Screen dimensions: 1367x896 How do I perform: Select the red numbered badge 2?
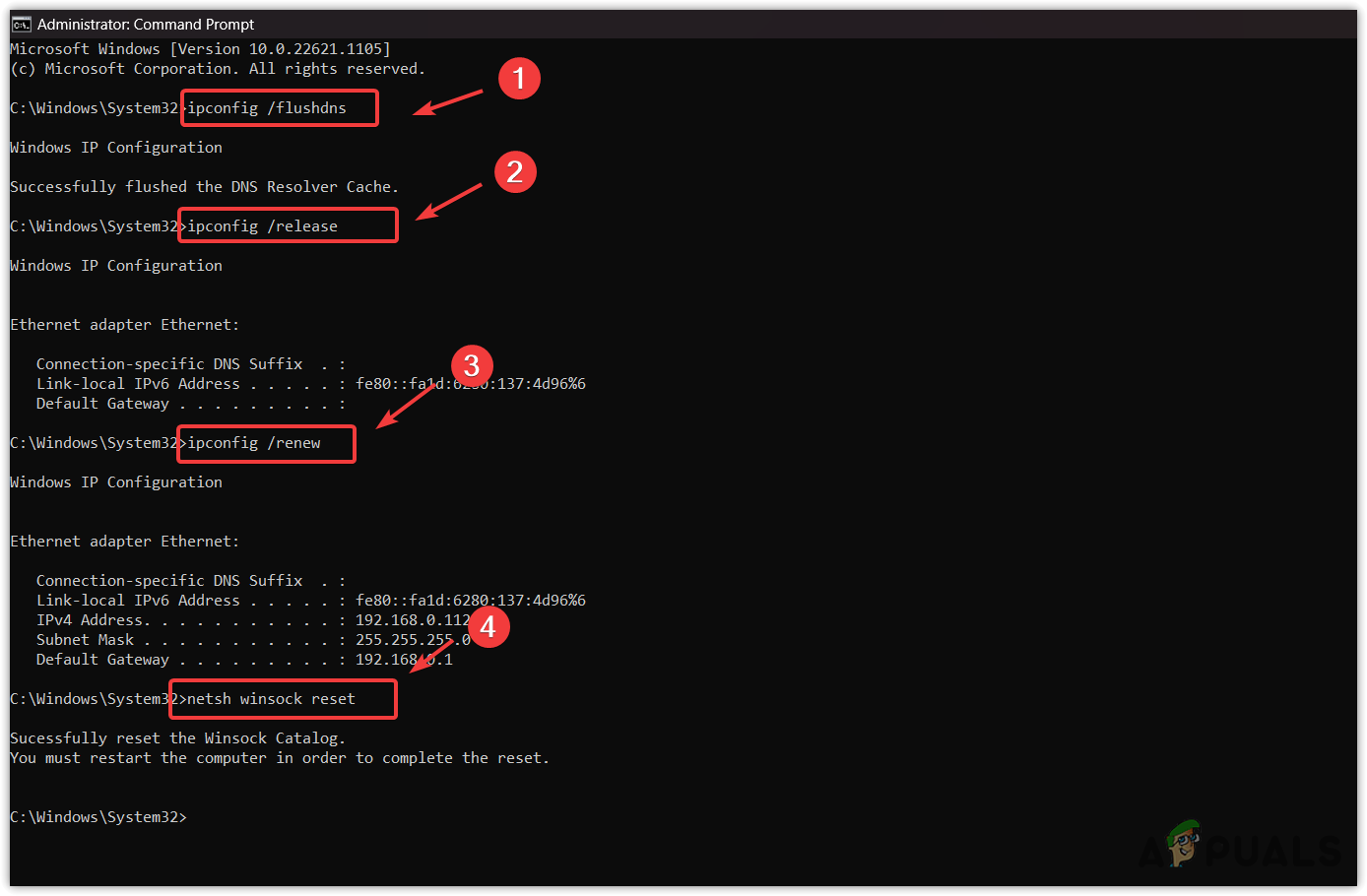tap(515, 171)
